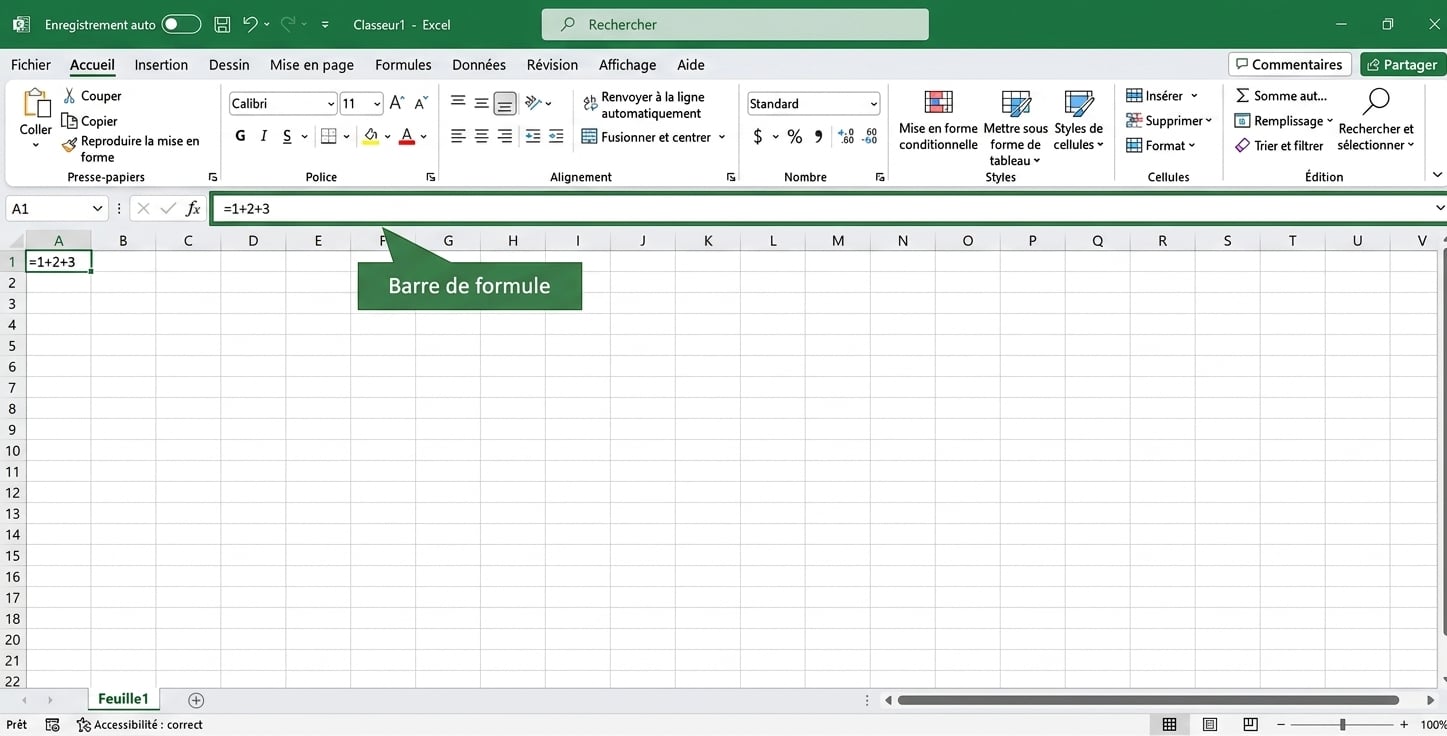Toggle italic I formatting
Screen dimensions: 1447x736
(263, 136)
